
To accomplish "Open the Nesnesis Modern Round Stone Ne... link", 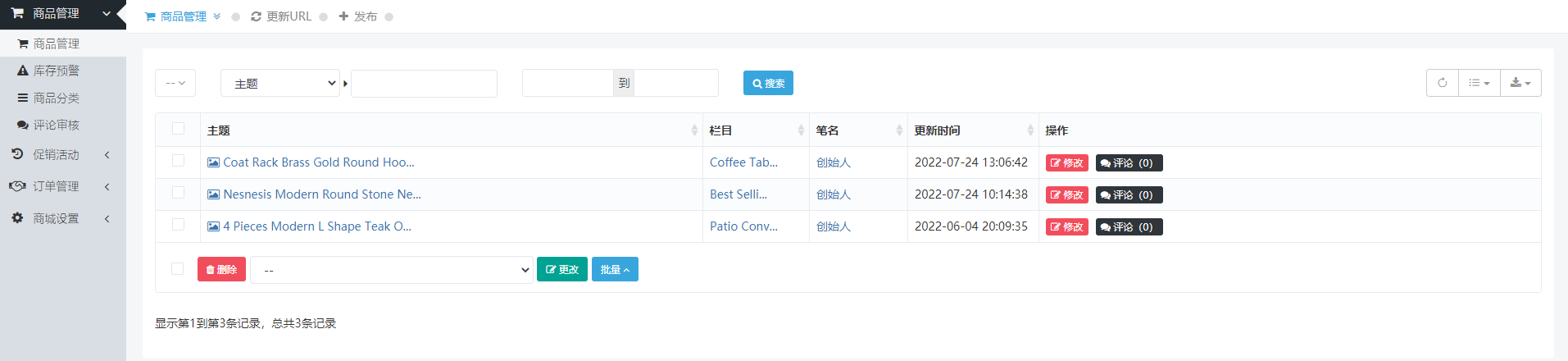I will point(322,194).
